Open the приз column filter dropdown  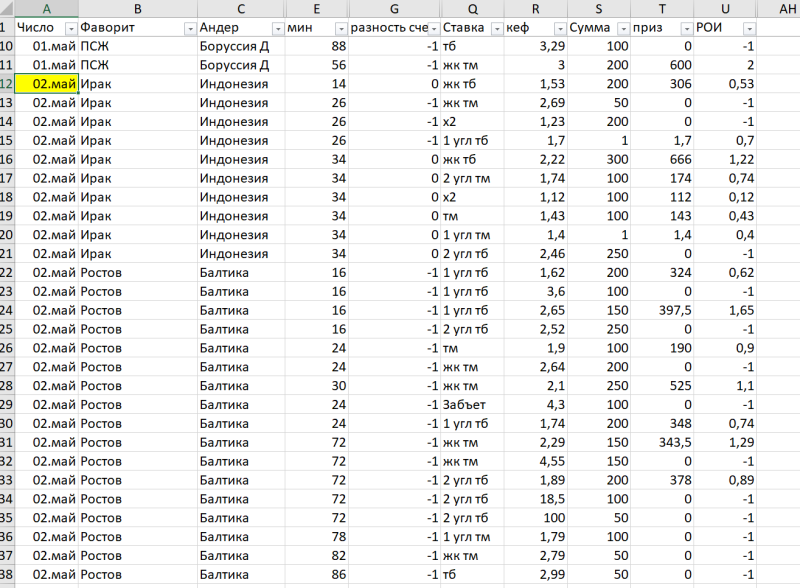point(686,29)
